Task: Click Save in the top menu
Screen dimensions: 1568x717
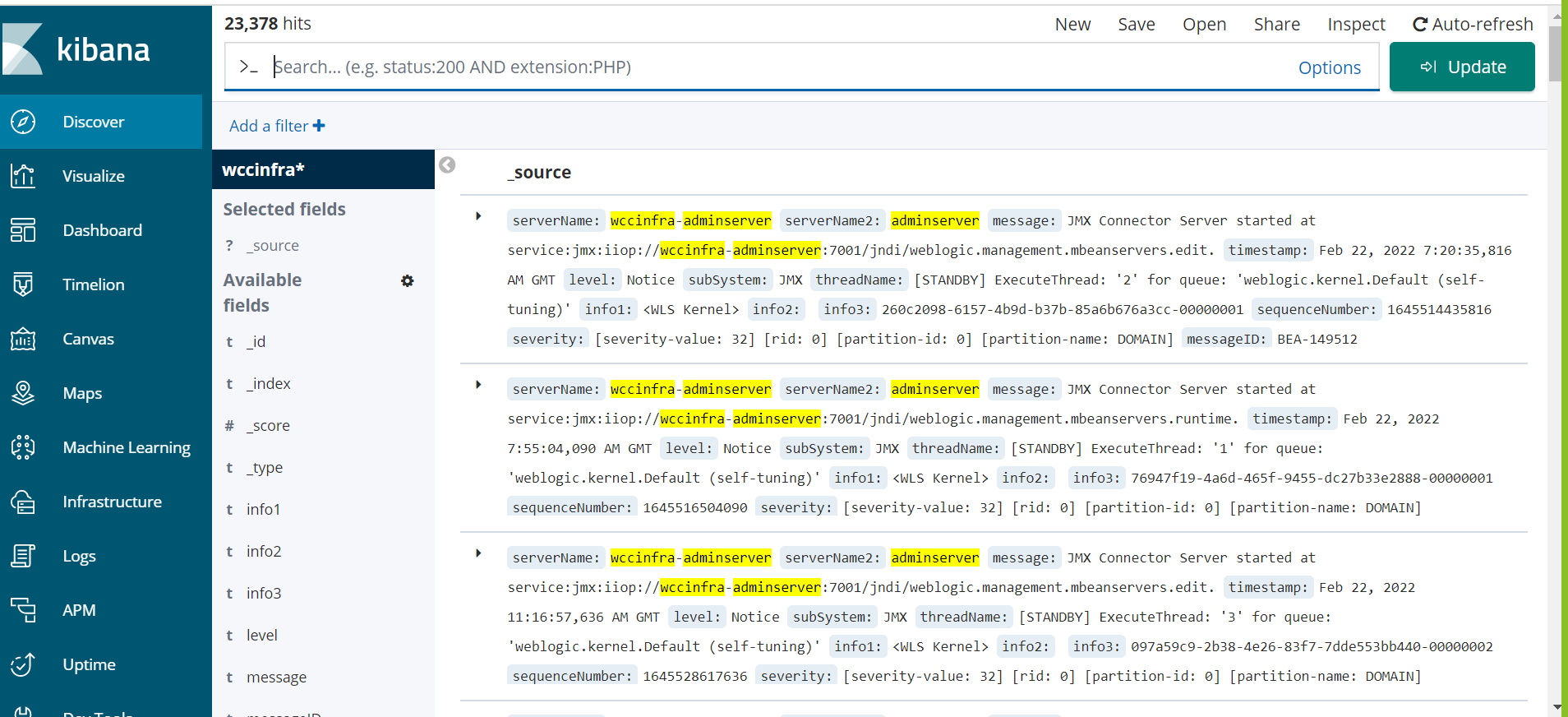Action: pos(1137,25)
